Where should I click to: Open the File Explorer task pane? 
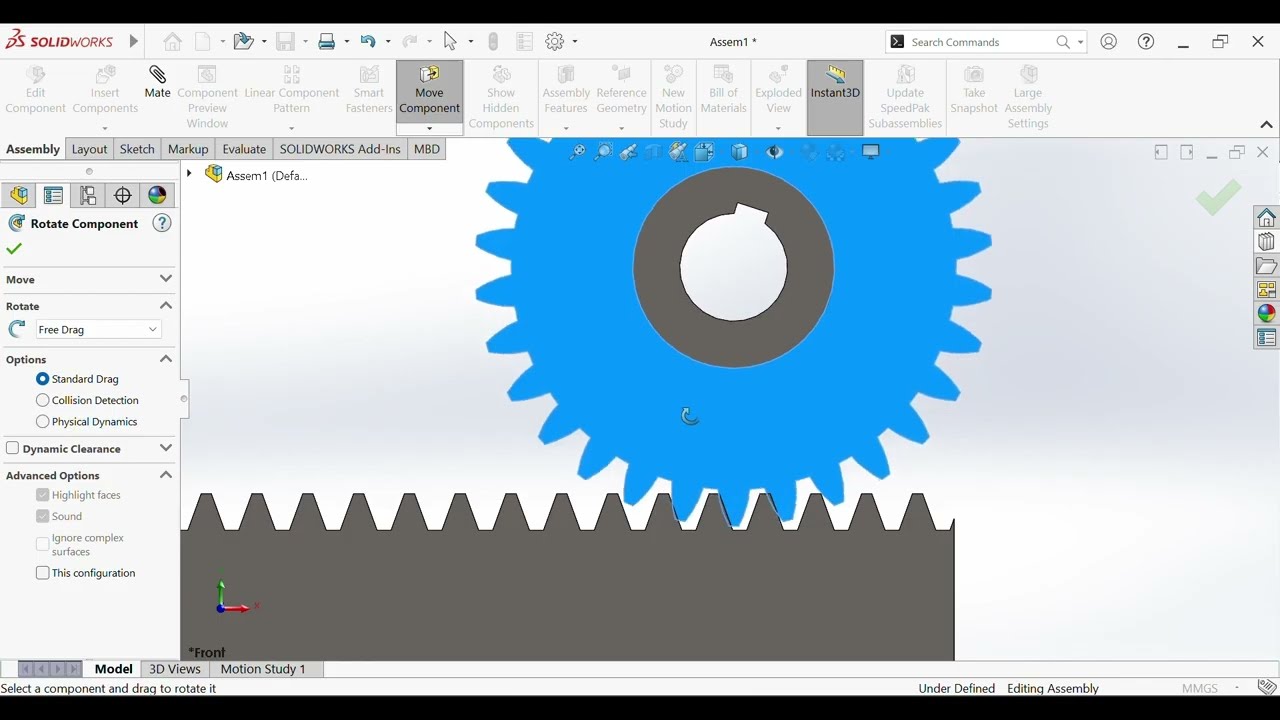[x=1267, y=266]
